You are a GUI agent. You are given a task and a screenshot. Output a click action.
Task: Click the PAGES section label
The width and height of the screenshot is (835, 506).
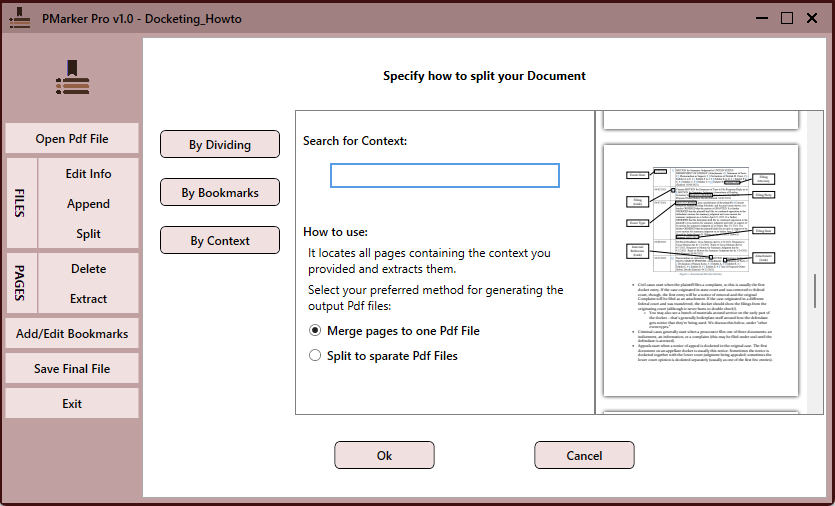coord(20,283)
